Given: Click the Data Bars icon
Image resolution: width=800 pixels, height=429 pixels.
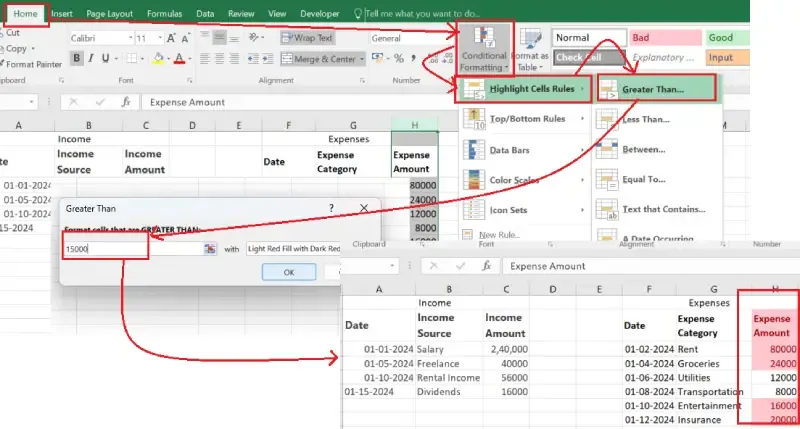Looking at the screenshot, I should point(473,149).
